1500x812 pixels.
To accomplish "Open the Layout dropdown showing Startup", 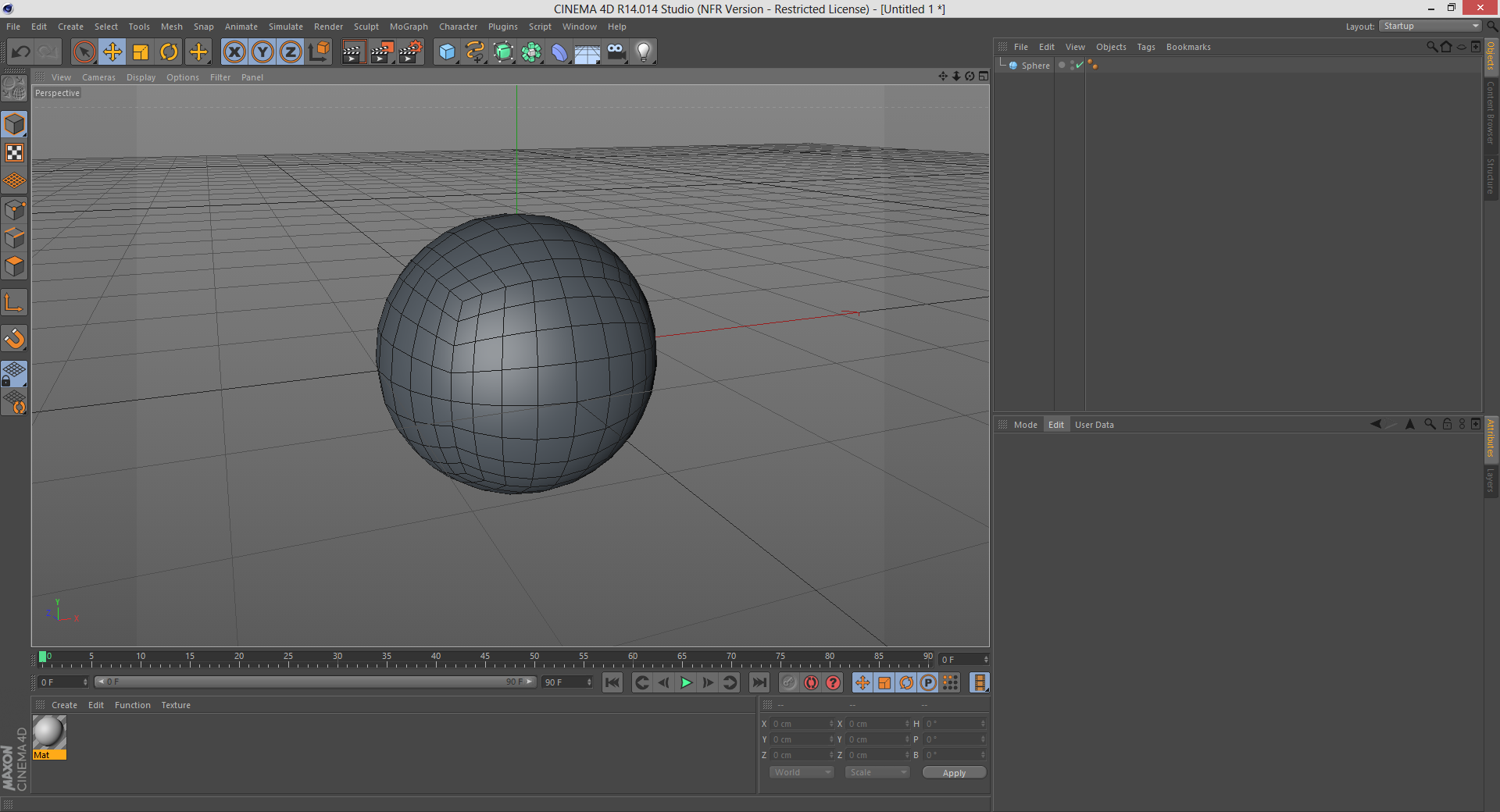I will tap(1428, 26).
